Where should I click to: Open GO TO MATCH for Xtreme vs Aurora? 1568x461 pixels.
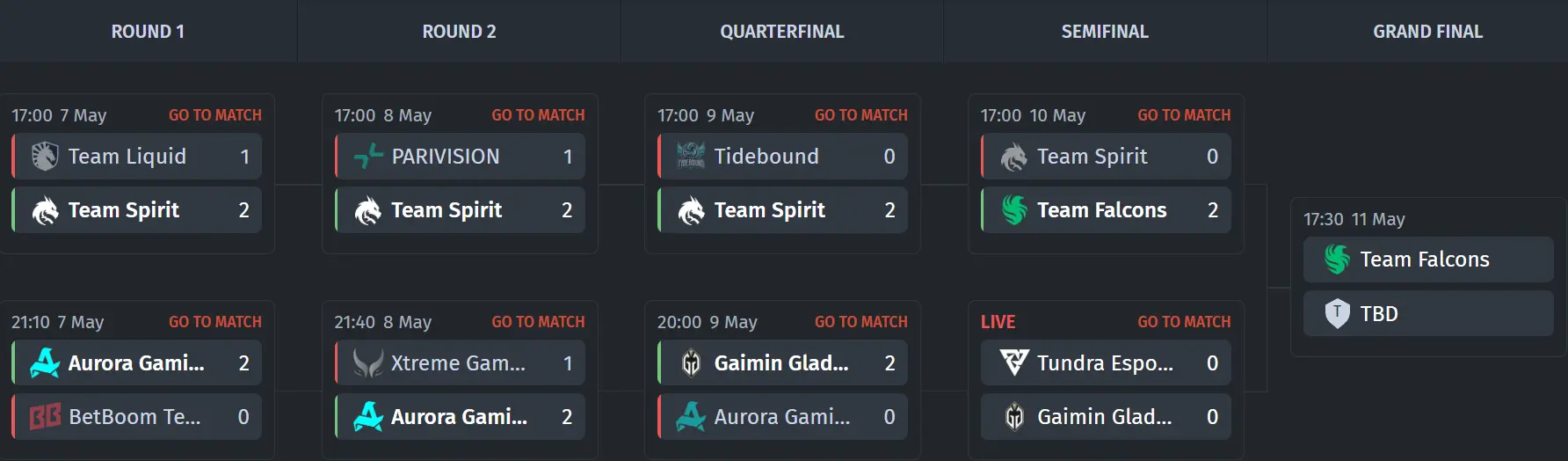point(538,322)
